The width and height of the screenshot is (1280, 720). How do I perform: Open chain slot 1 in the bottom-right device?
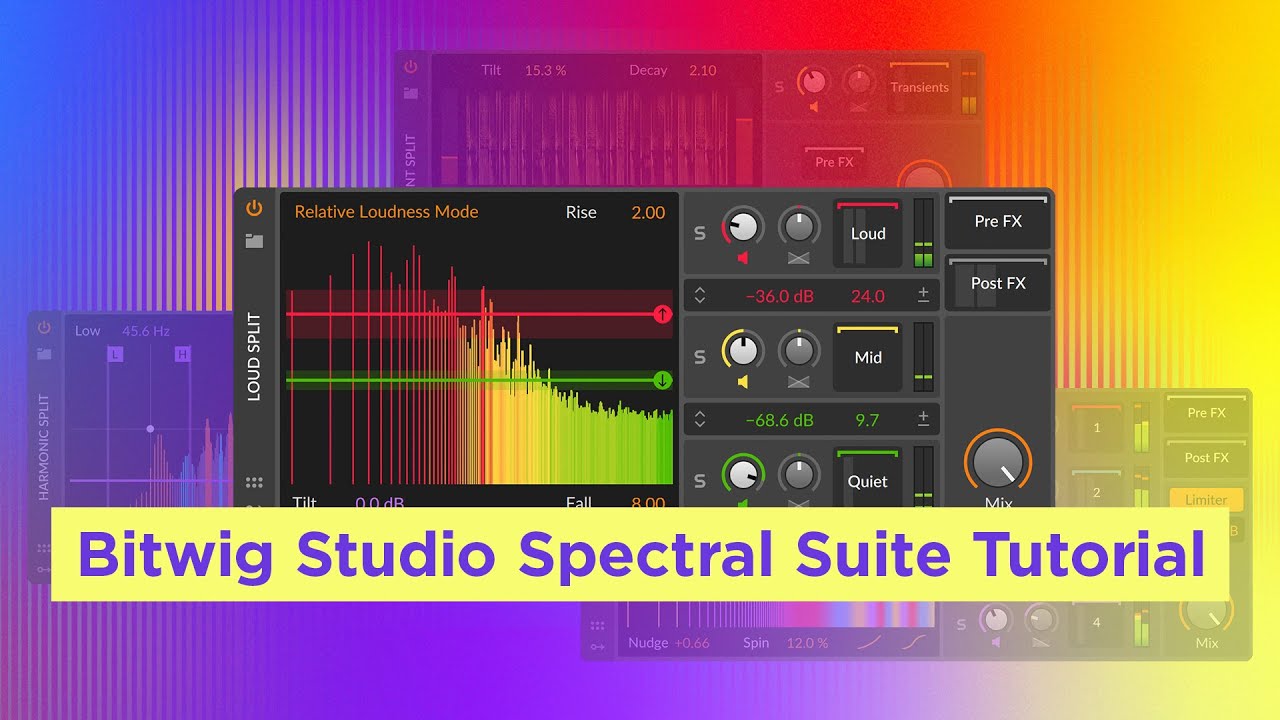(1096, 427)
